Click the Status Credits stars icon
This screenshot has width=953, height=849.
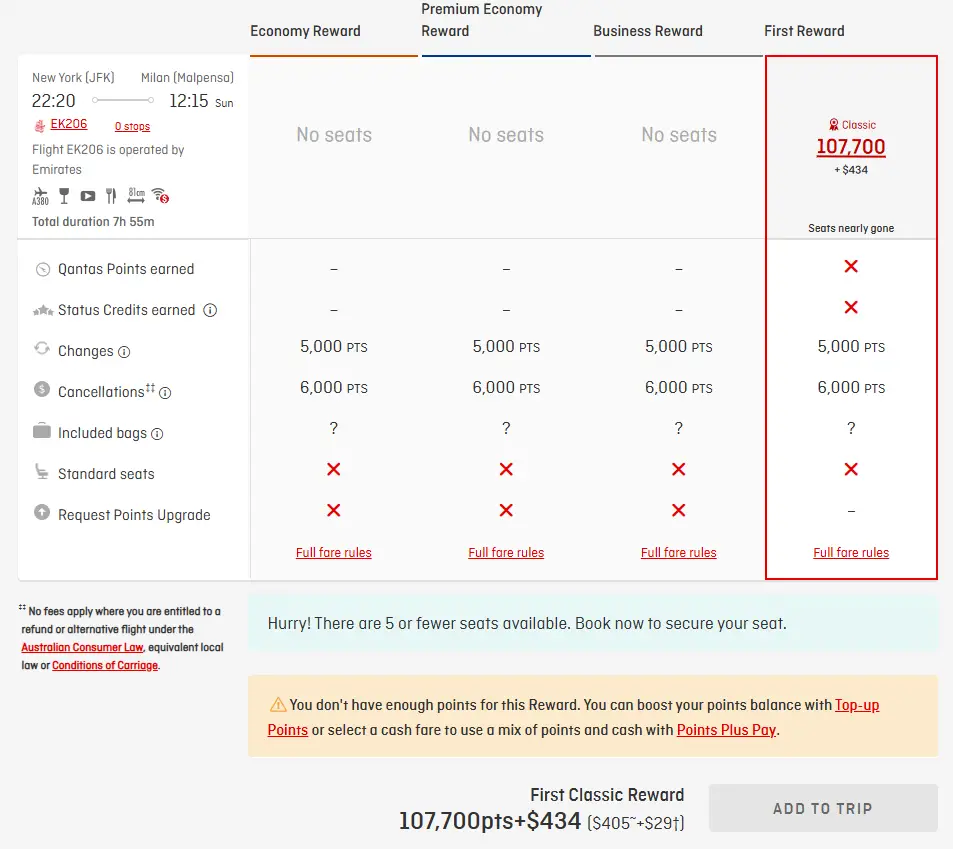(x=43, y=311)
